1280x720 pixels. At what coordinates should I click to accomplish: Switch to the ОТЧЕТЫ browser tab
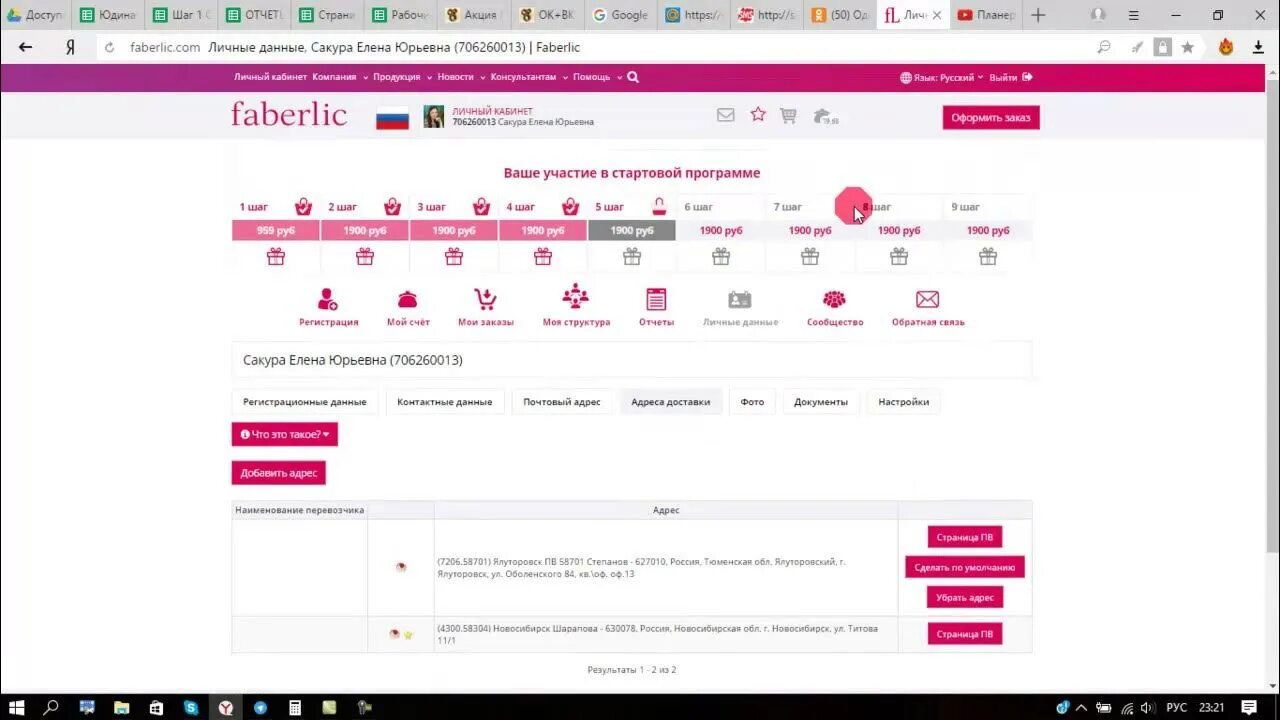(x=254, y=15)
